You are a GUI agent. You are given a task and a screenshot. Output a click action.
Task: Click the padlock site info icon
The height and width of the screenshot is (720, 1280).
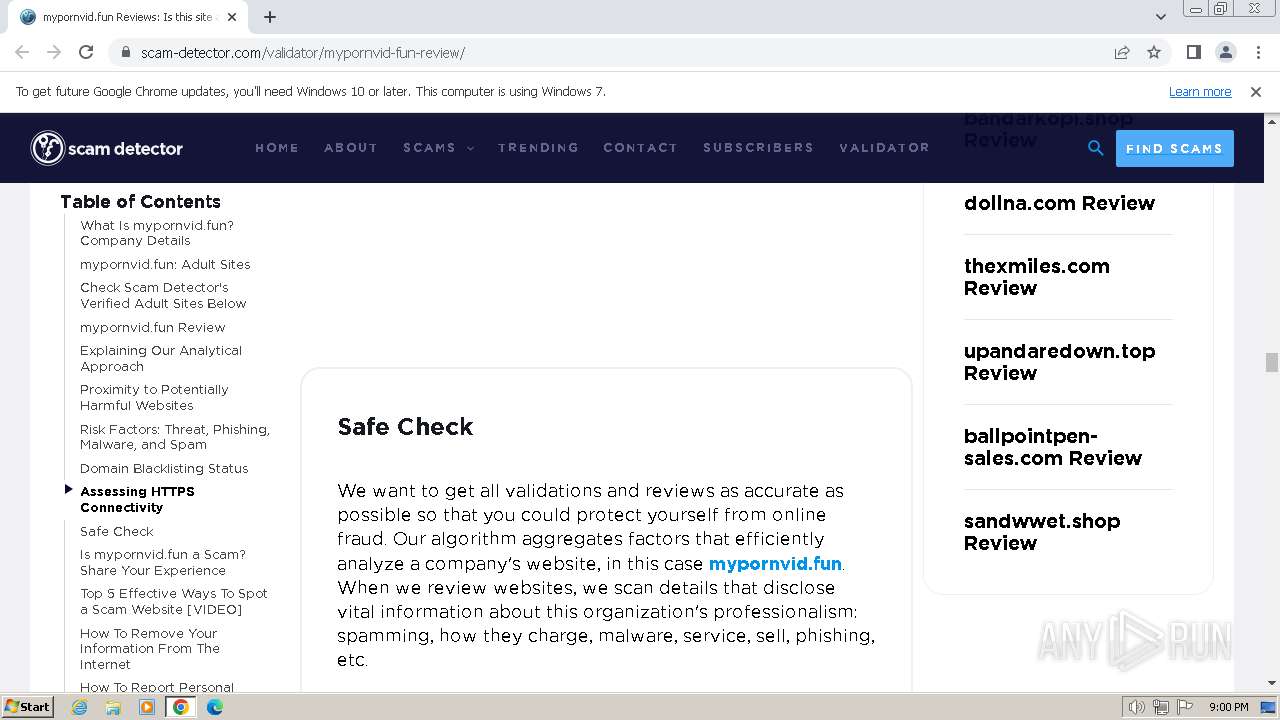click(125, 52)
